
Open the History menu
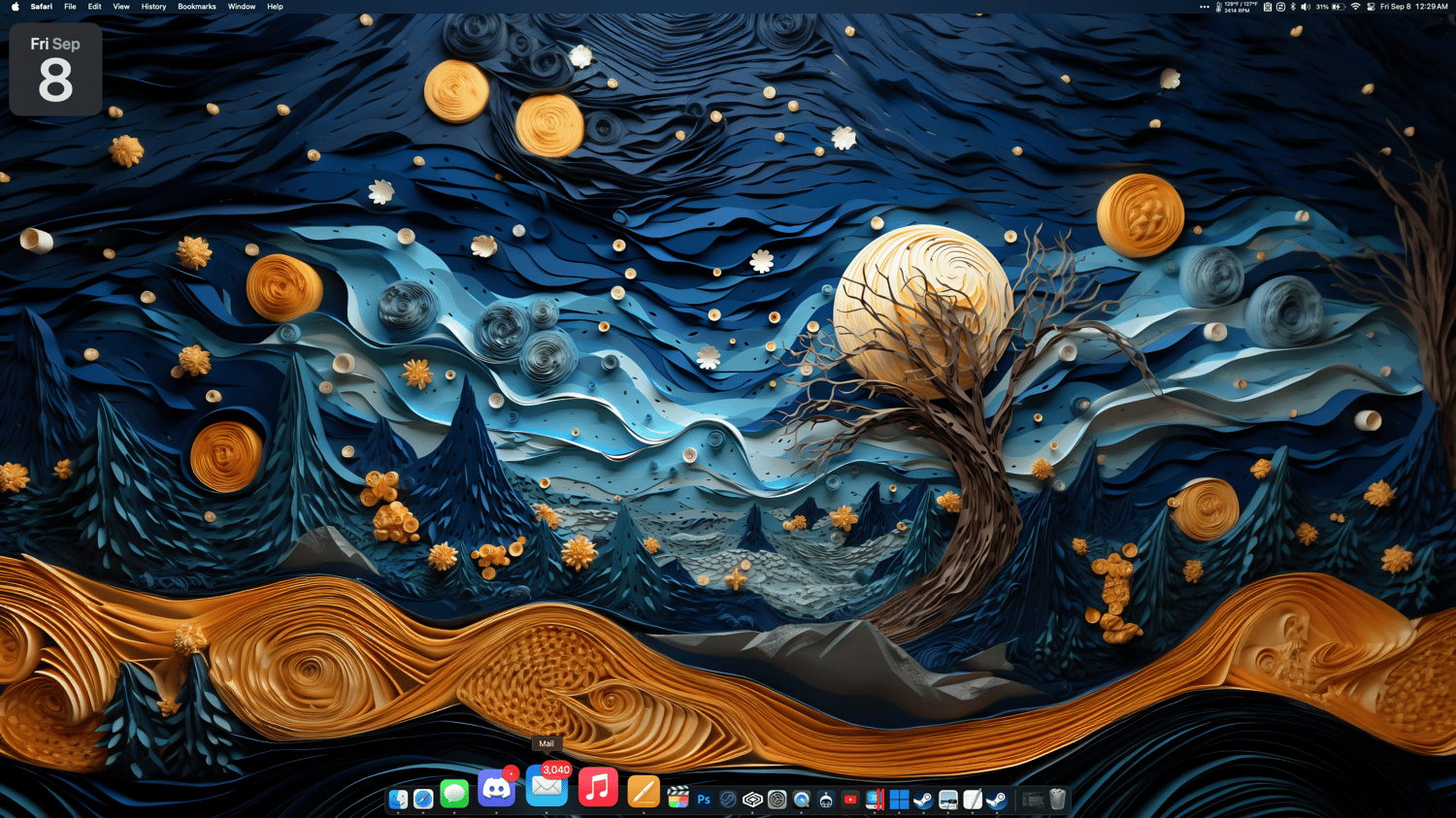coord(153,7)
